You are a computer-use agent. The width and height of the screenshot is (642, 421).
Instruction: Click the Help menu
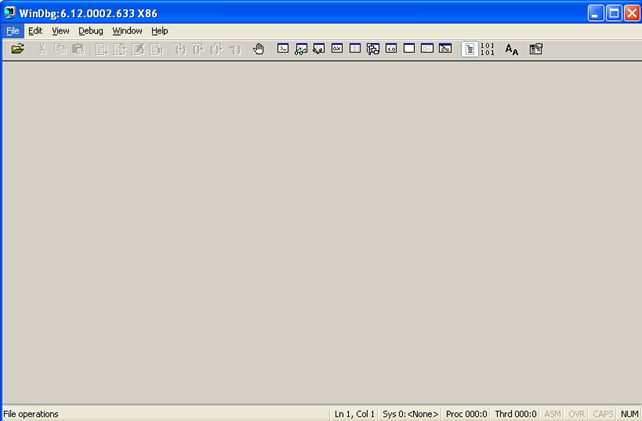click(x=160, y=31)
